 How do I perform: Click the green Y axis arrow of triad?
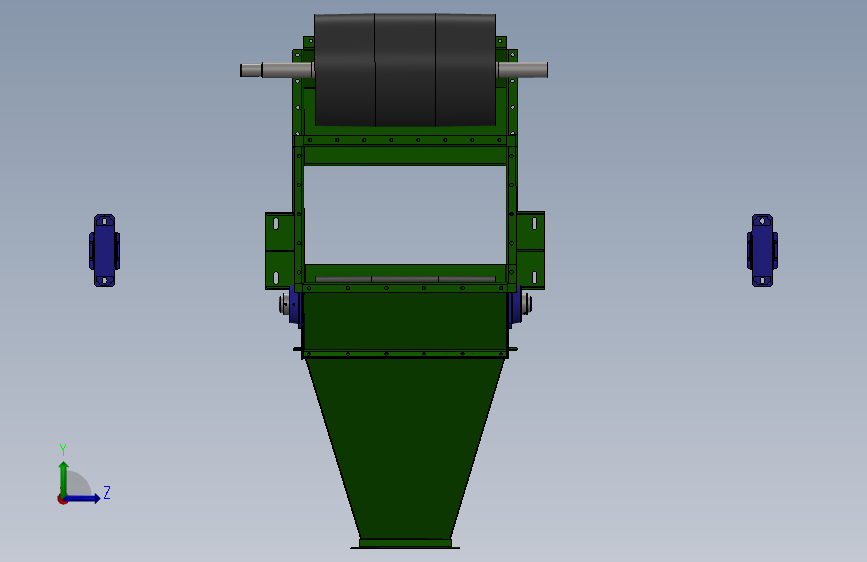tap(64, 478)
